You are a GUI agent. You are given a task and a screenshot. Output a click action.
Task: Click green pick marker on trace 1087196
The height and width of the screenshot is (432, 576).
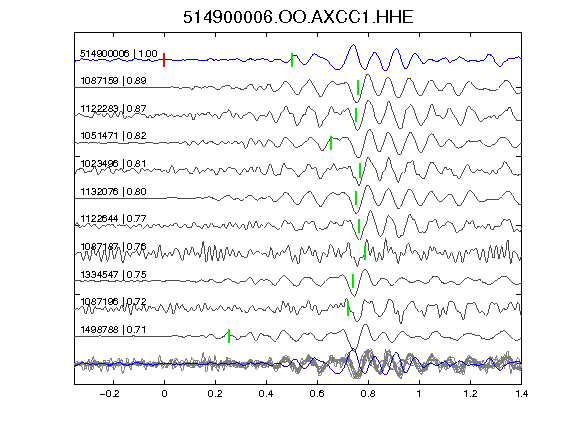pos(348,308)
